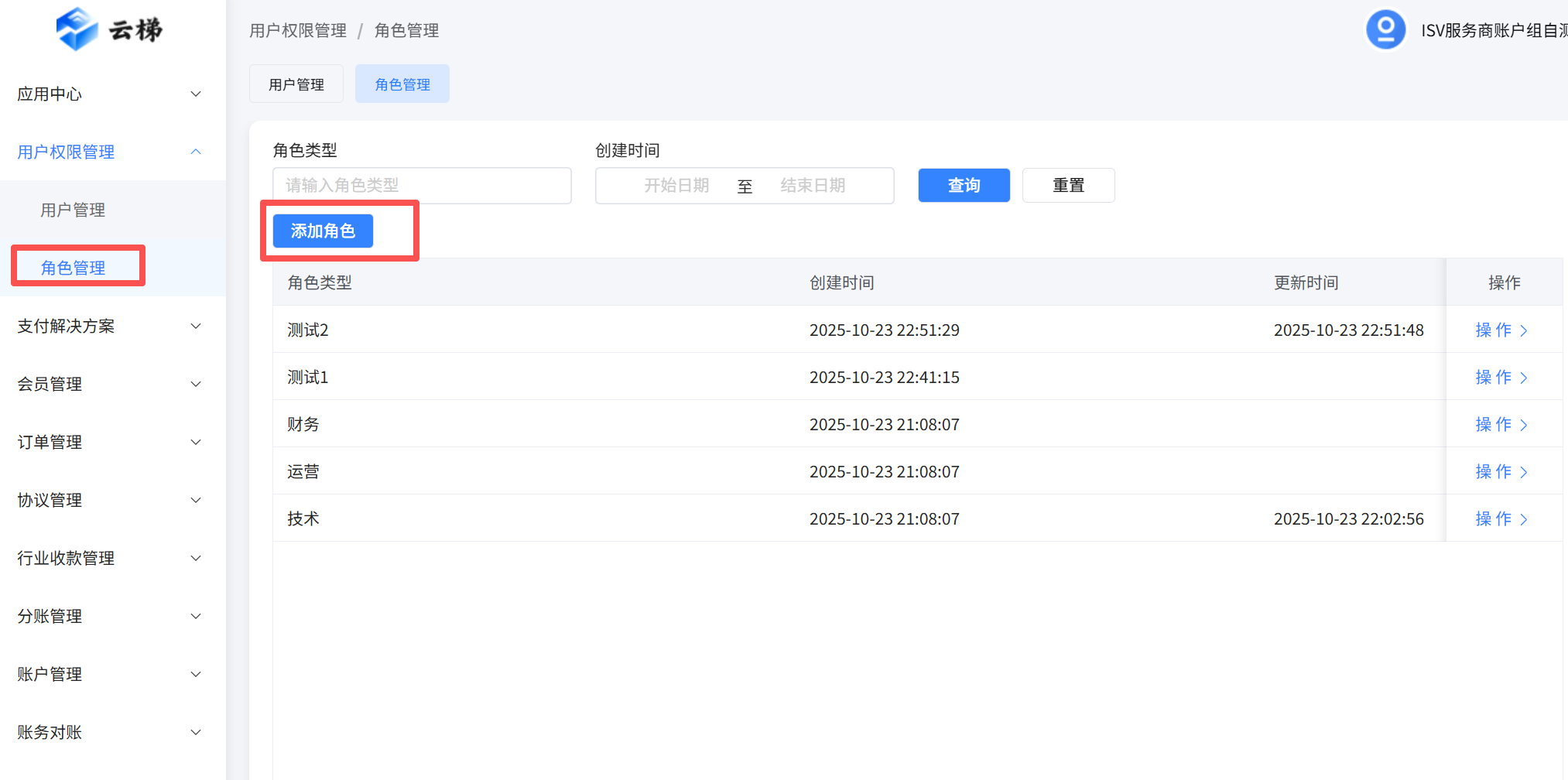Pick the 结束日期 end date field
Viewport: 1568px width, 780px height.
[813, 186]
